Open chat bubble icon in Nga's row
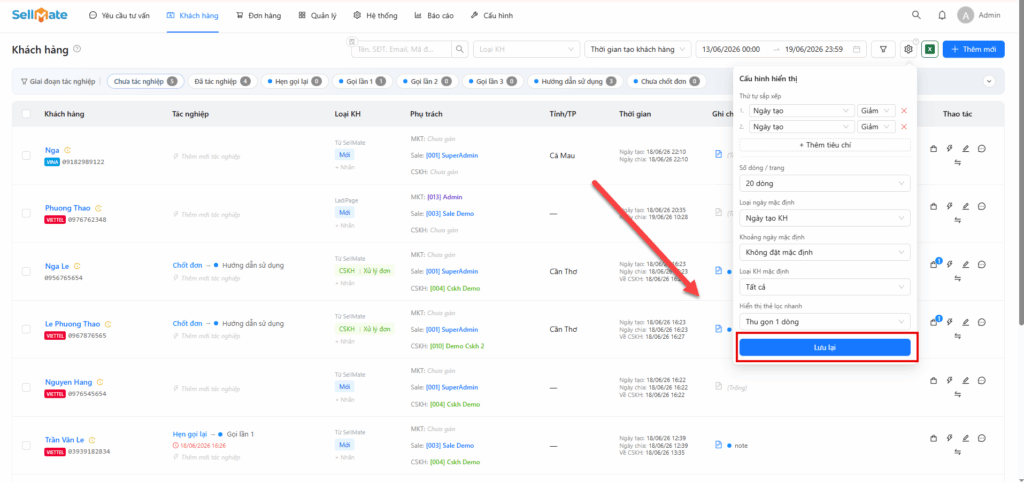 [982, 149]
